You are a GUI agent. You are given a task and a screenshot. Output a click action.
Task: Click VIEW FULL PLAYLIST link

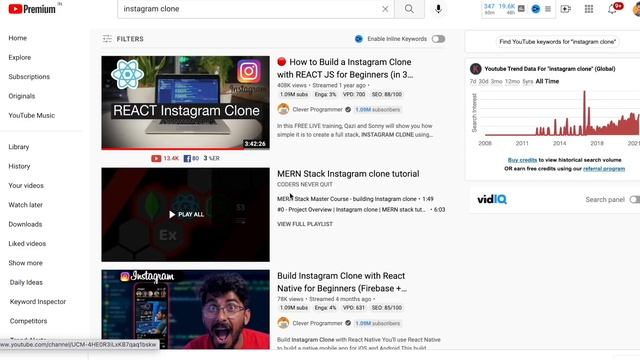pos(305,224)
